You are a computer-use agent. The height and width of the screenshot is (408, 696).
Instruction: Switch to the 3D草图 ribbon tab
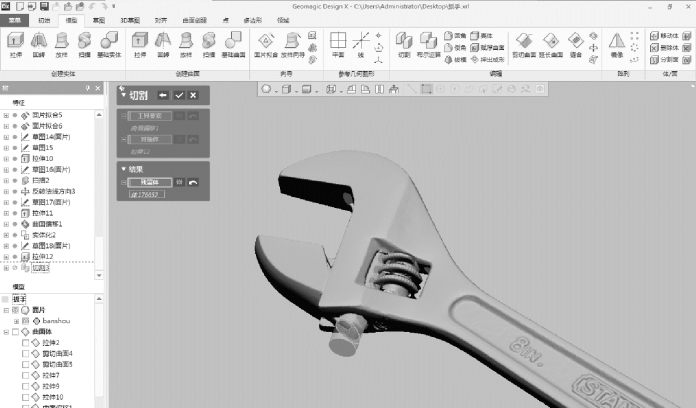click(130, 20)
